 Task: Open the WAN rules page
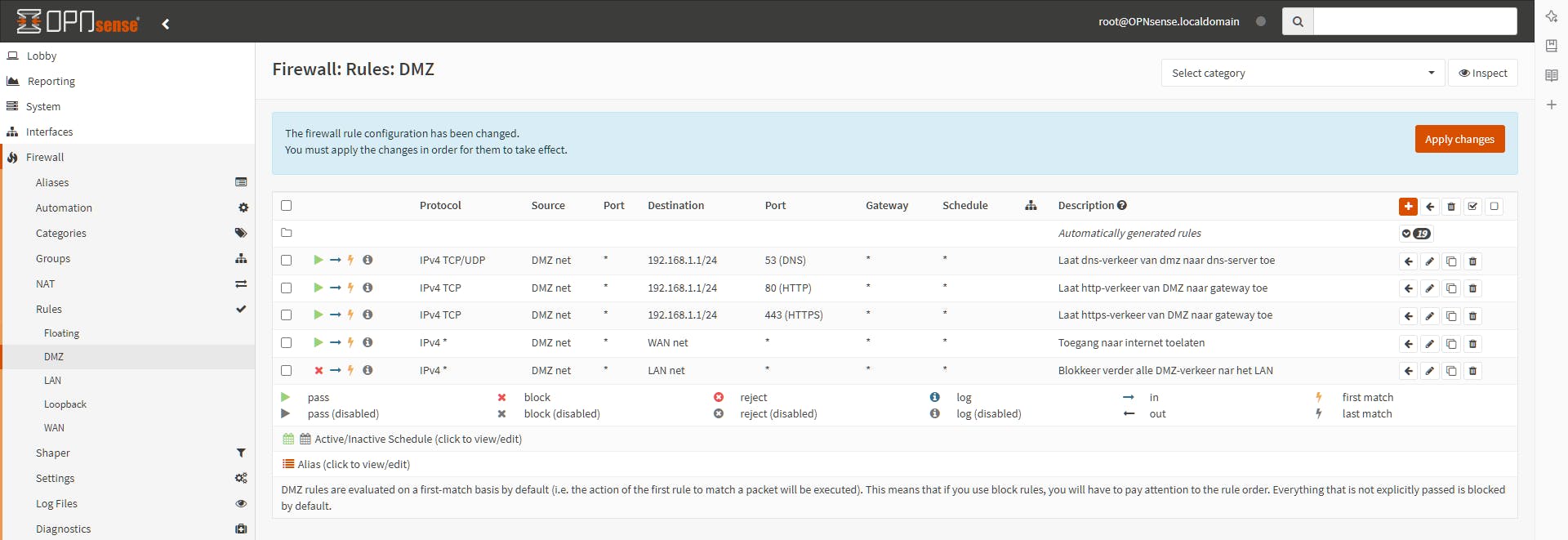click(x=129, y=427)
